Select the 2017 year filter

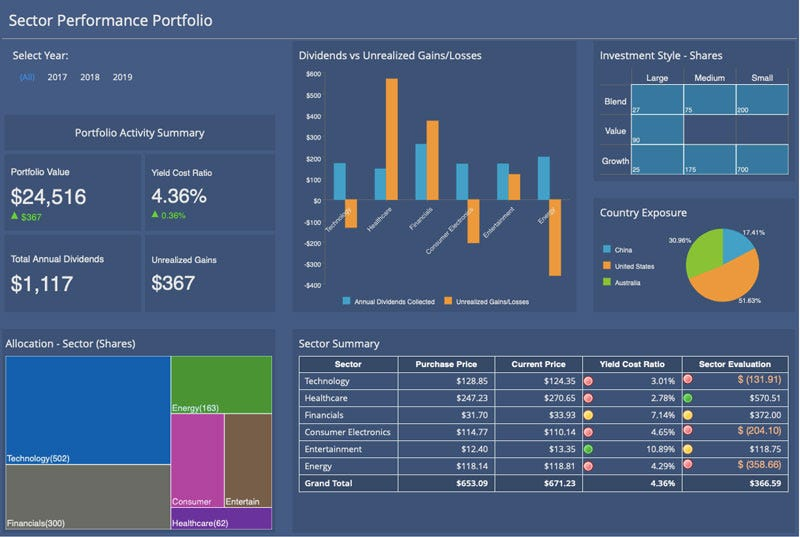pos(57,77)
